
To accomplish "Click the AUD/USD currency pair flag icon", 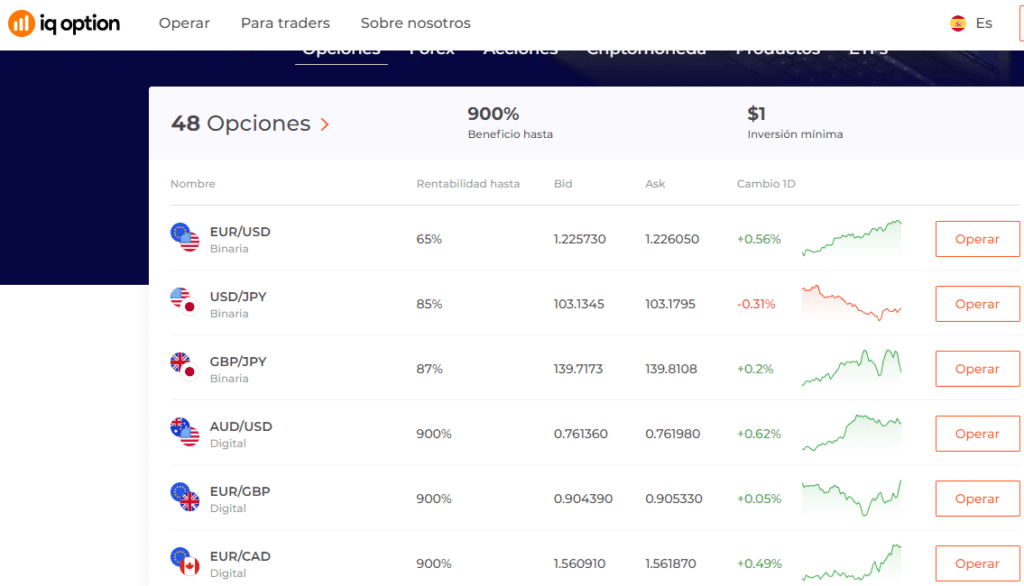I will click(x=185, y=432).
